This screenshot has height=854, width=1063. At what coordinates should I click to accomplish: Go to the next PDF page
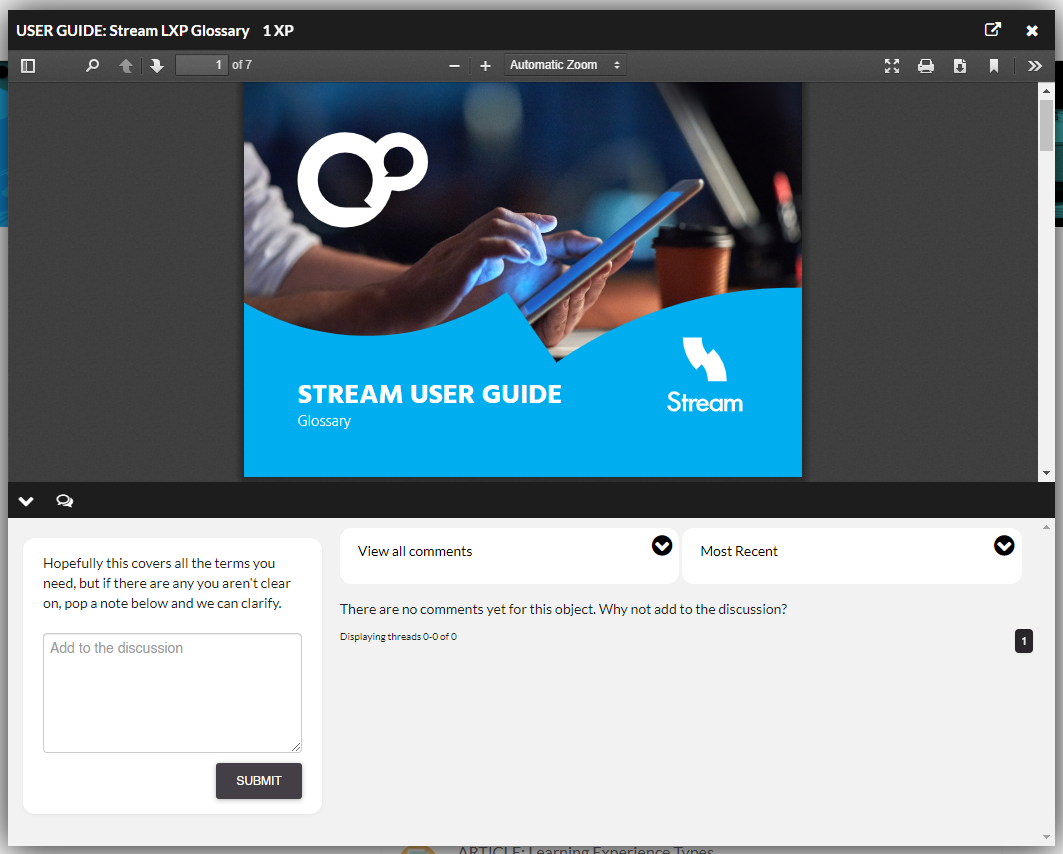pos(157,66)
